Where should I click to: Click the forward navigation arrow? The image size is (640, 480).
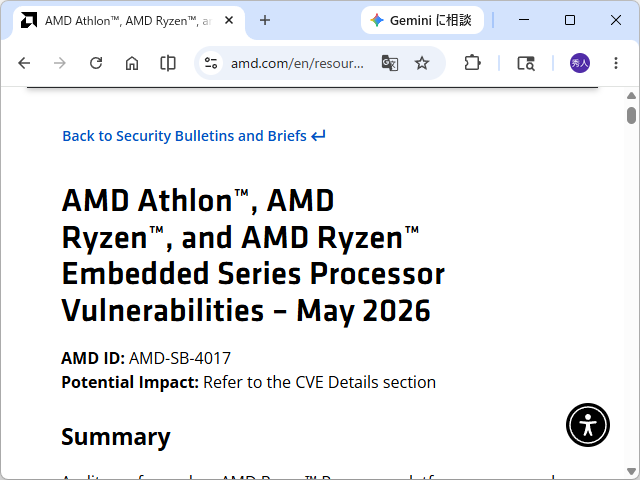click(x=60, y=63)
